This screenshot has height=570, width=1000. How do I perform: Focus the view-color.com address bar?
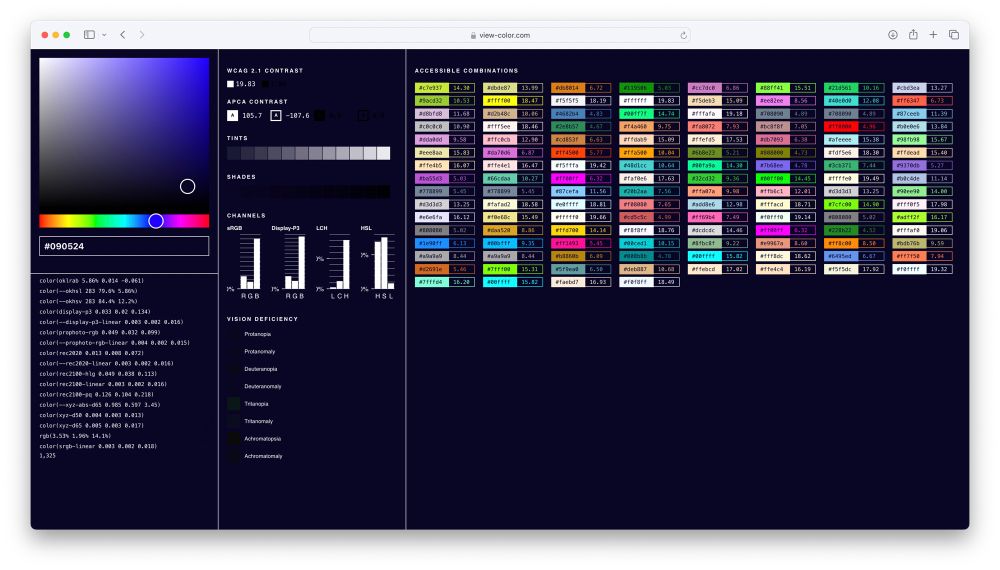pos(499,35)
